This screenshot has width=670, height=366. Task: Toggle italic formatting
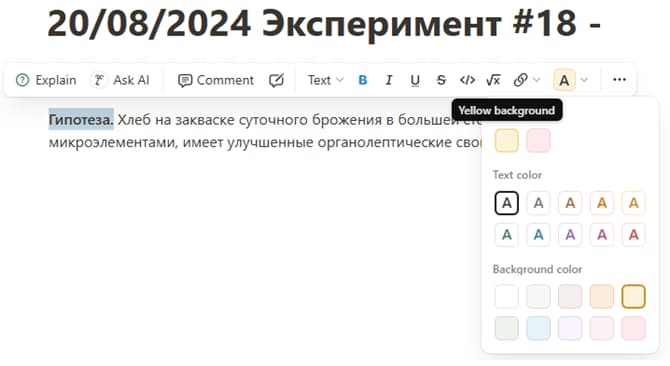[388, 80]
